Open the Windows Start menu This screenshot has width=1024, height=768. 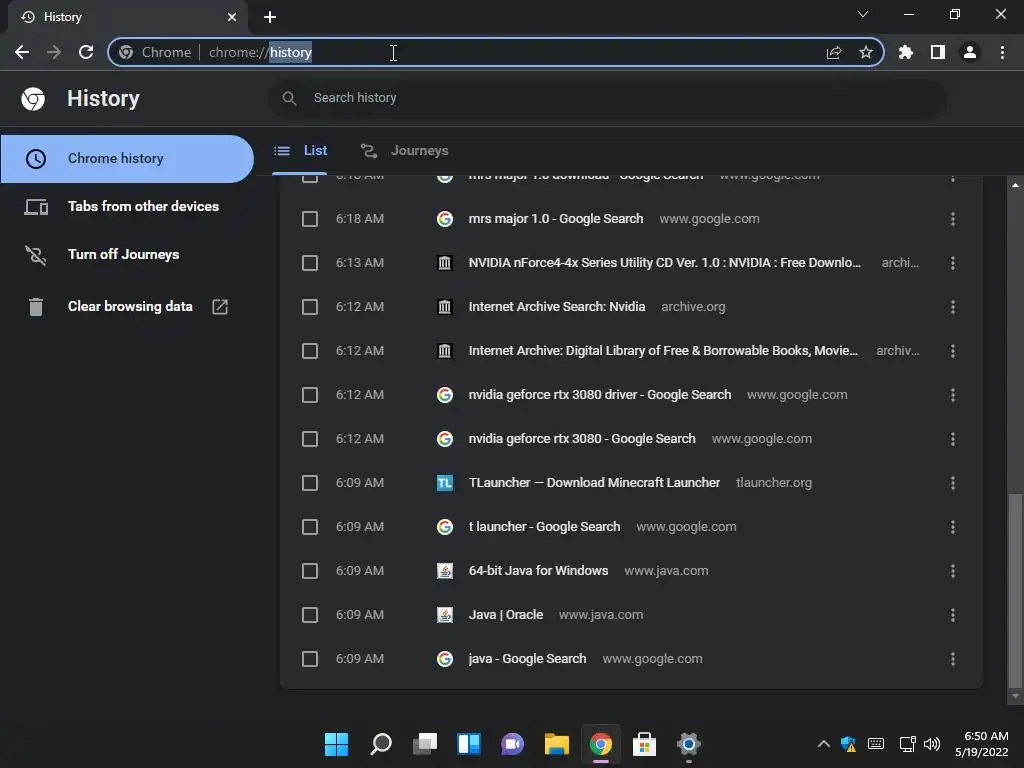click(336, 744)
